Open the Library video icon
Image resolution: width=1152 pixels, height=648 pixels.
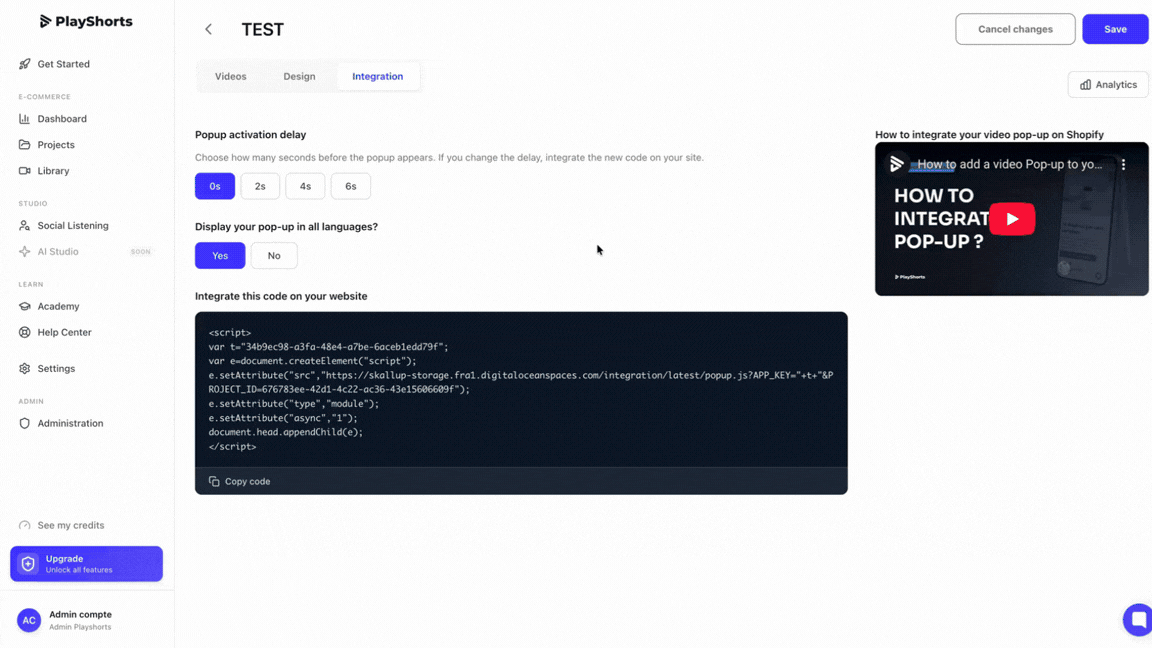24,170
